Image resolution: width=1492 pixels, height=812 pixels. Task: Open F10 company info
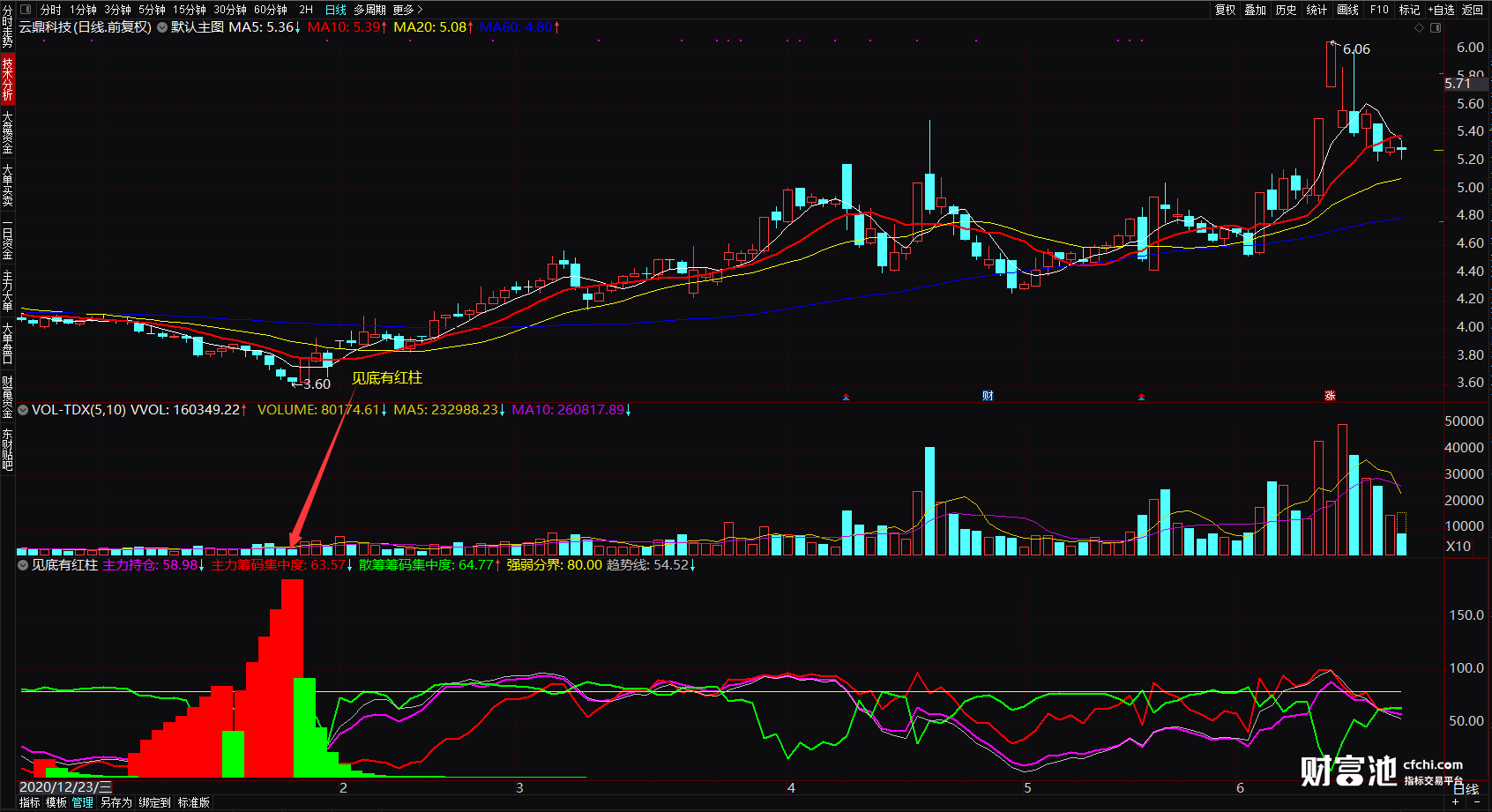1379,10
